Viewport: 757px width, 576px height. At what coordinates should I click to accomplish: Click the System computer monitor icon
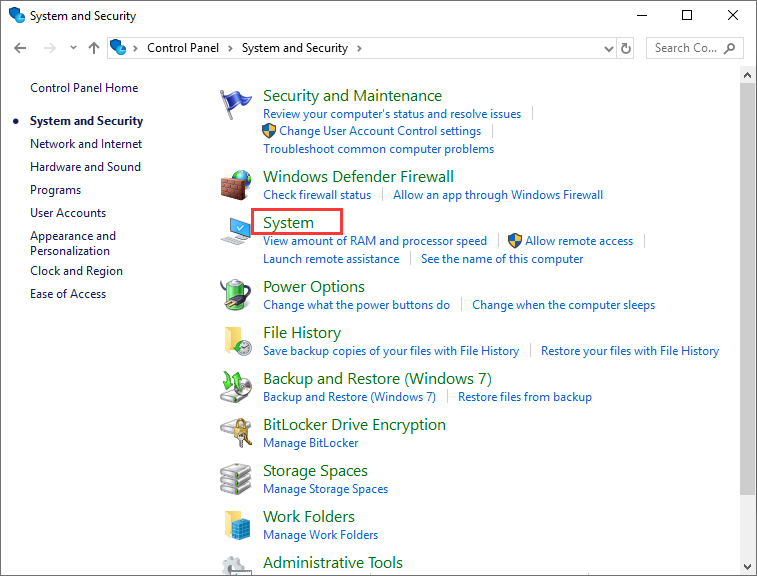pyautogui.click(x=236, y=231)
